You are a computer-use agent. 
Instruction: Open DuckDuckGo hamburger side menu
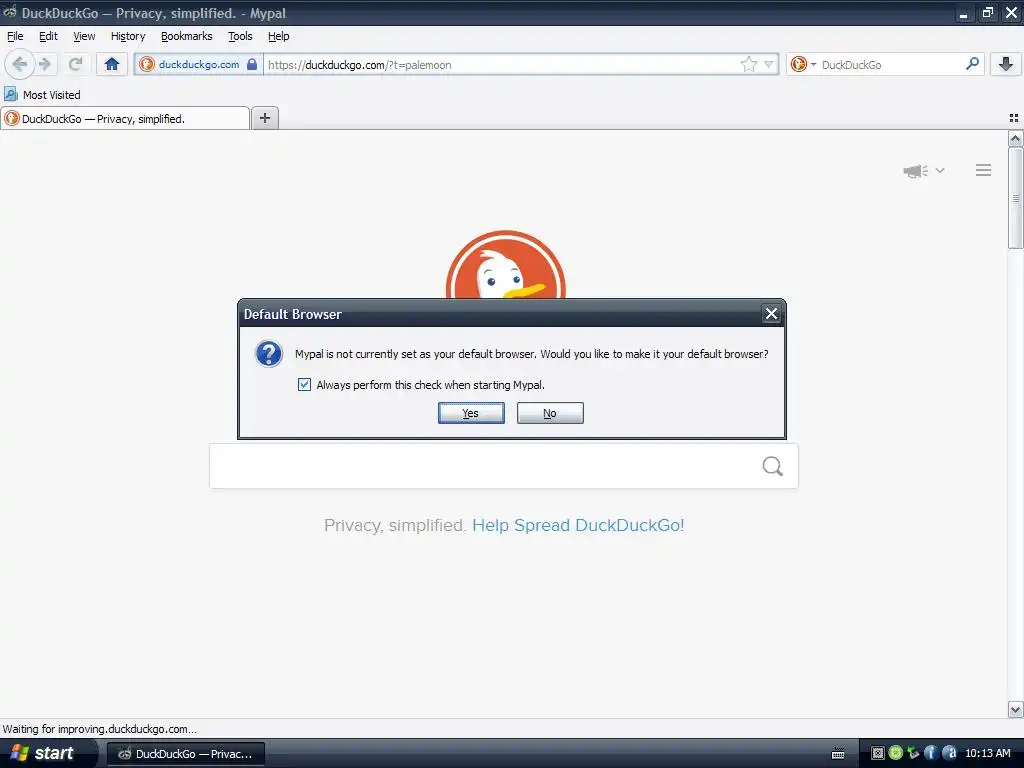[x=984, y=170]
